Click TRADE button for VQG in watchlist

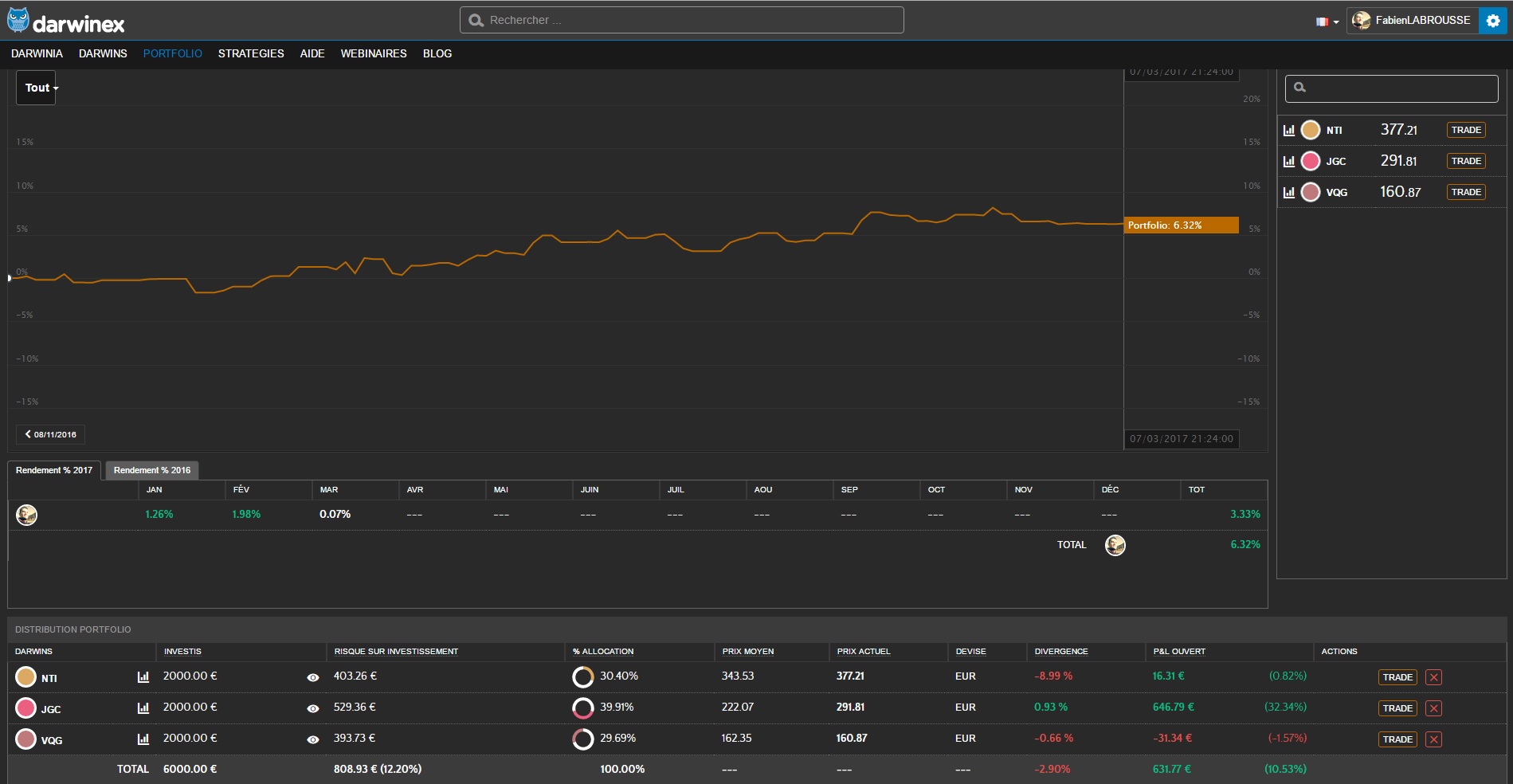pos(1465,192)
